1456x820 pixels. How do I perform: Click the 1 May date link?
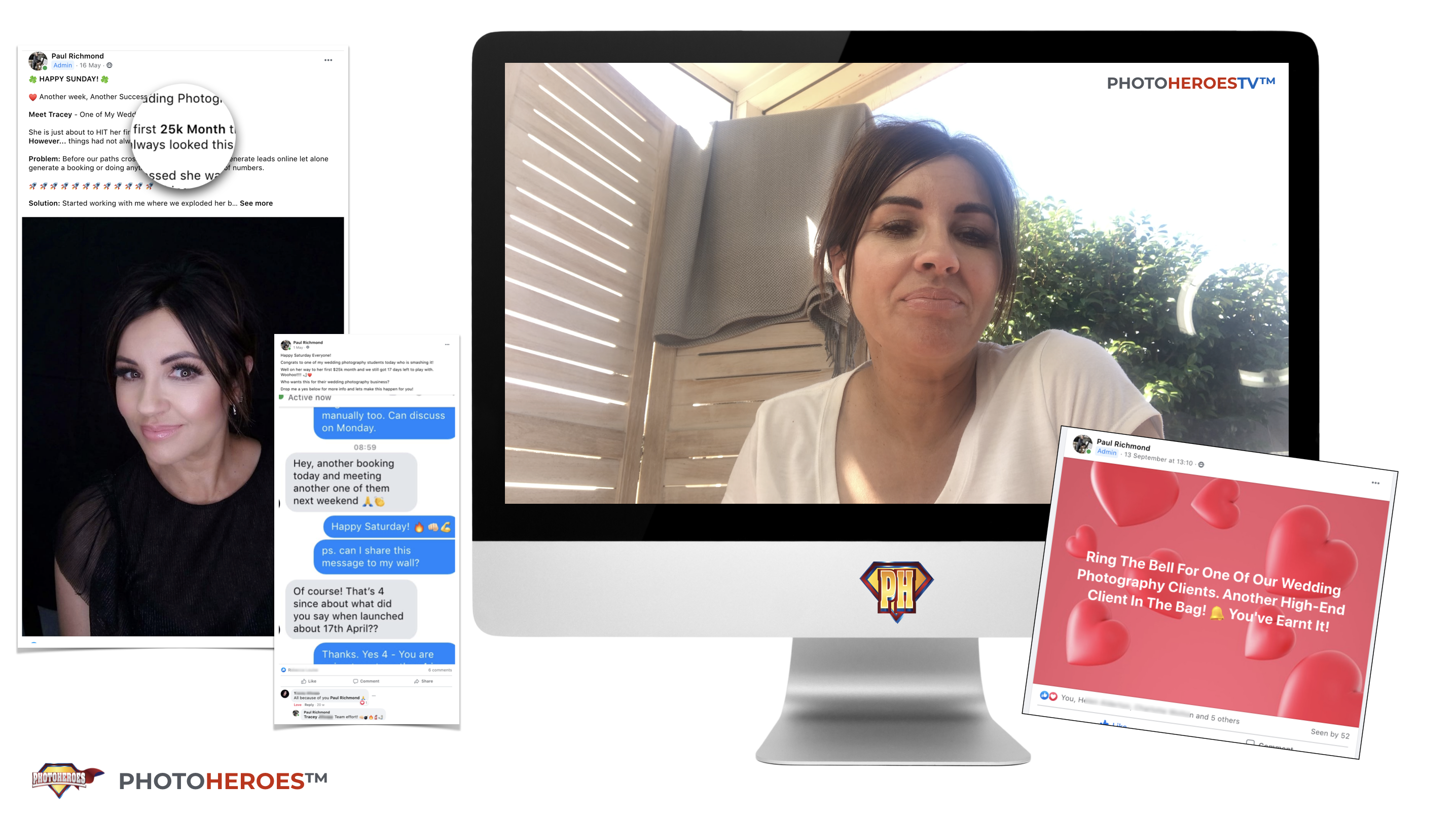pyautogui.click(x=299, y=348)
